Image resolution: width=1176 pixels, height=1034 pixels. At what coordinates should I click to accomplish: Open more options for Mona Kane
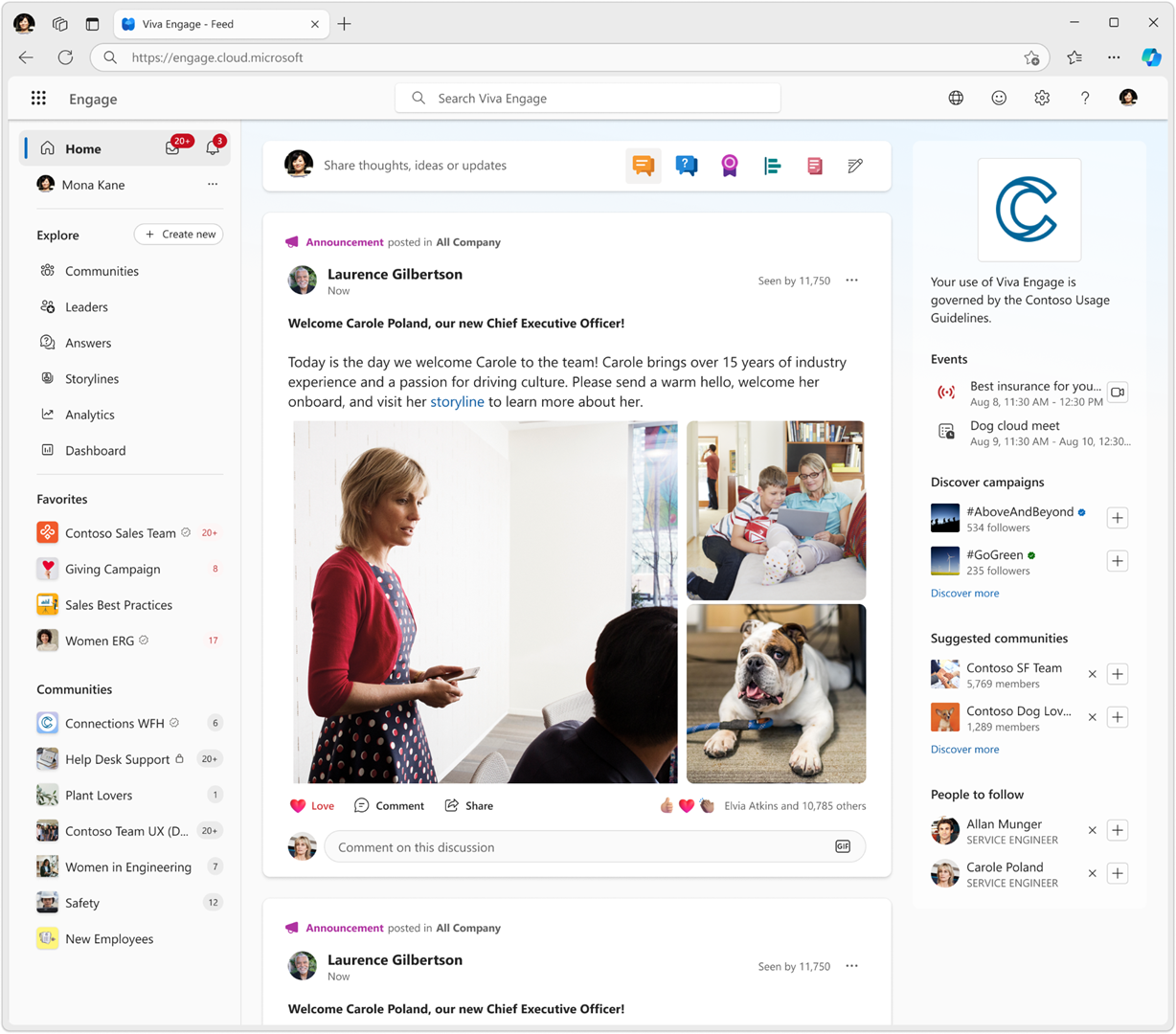click(213, 185)
